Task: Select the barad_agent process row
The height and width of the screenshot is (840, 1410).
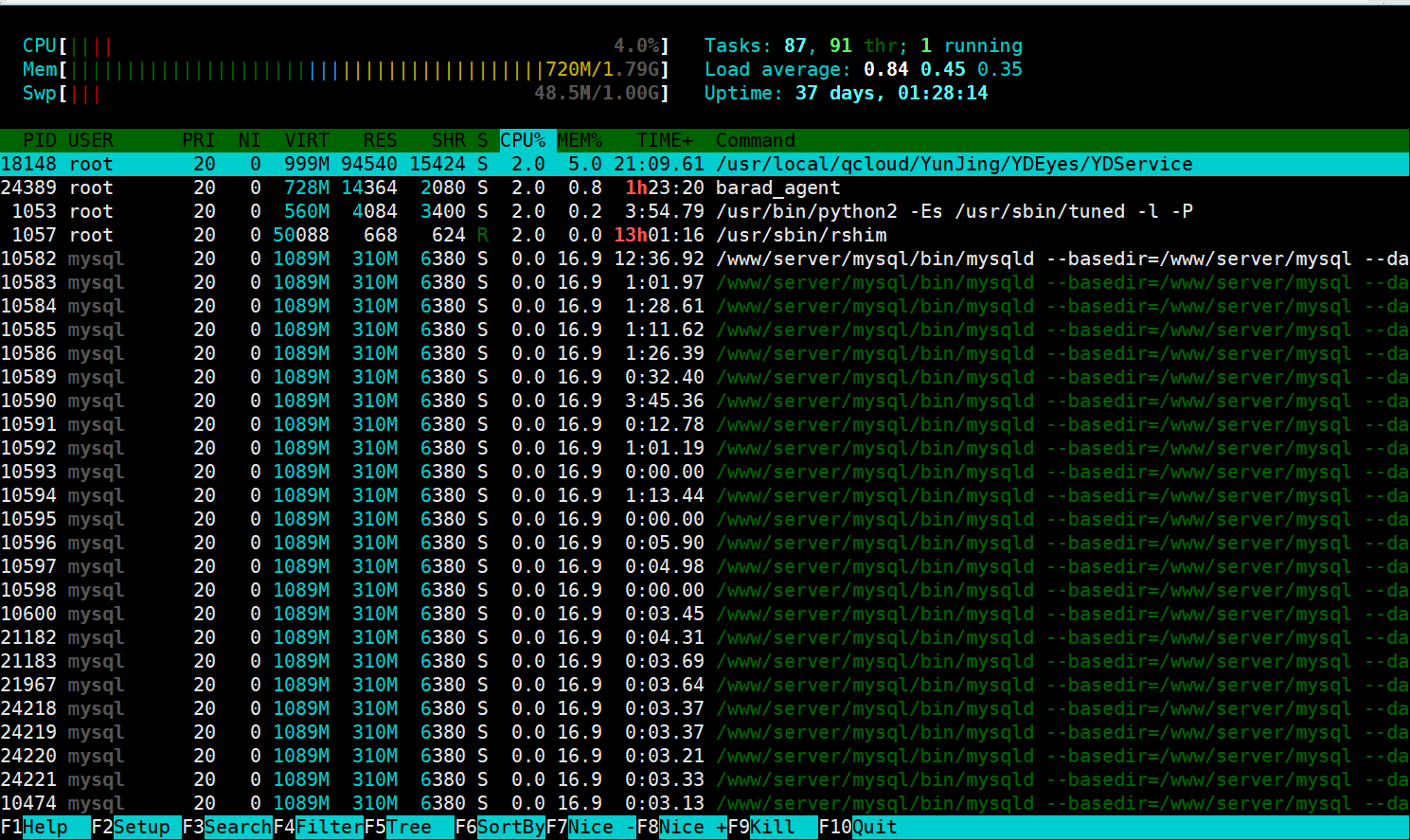Action: pos(705,188)
